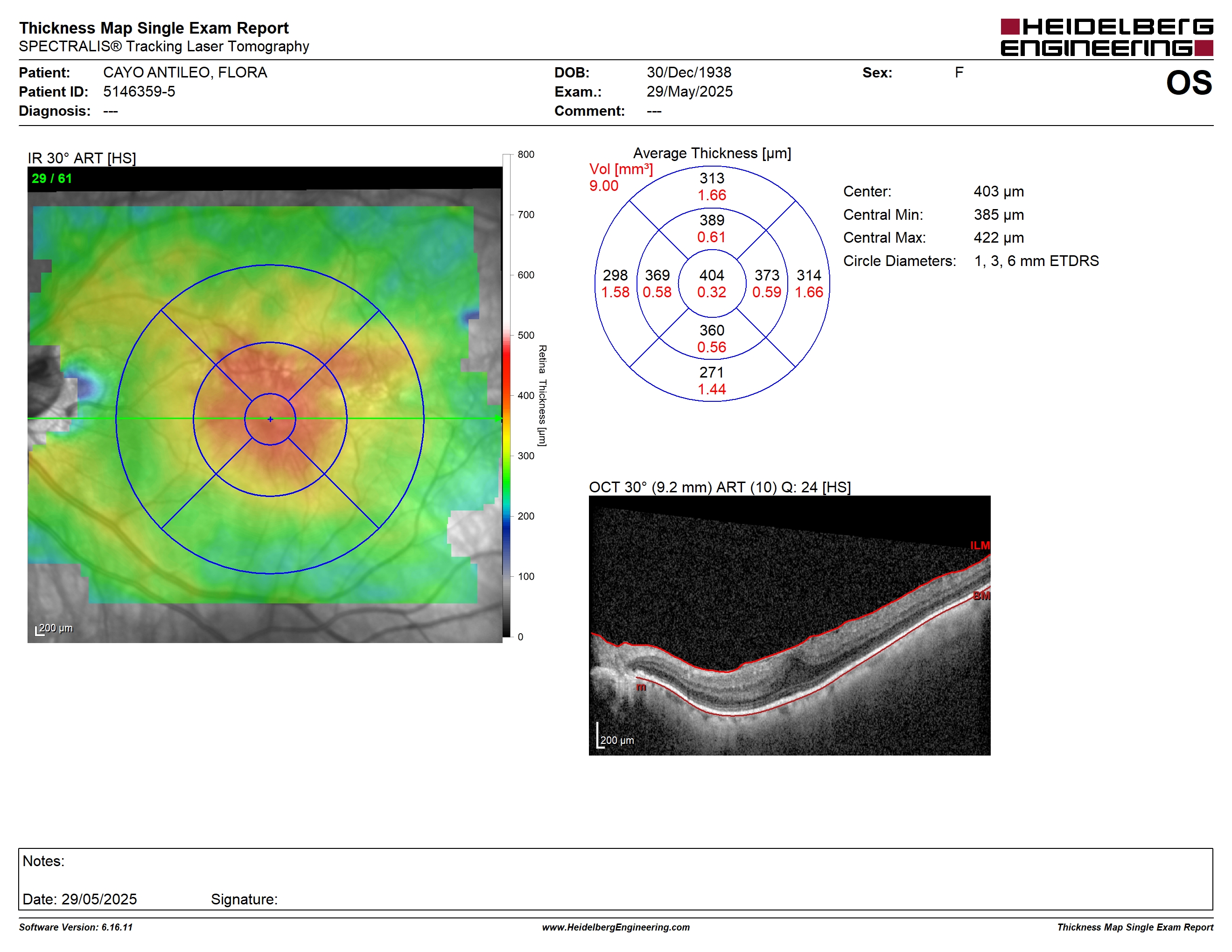Click the inner right sector value 373
This screenshot has width=1232, height=952.
pyautogui.click(x=767, y=275)
